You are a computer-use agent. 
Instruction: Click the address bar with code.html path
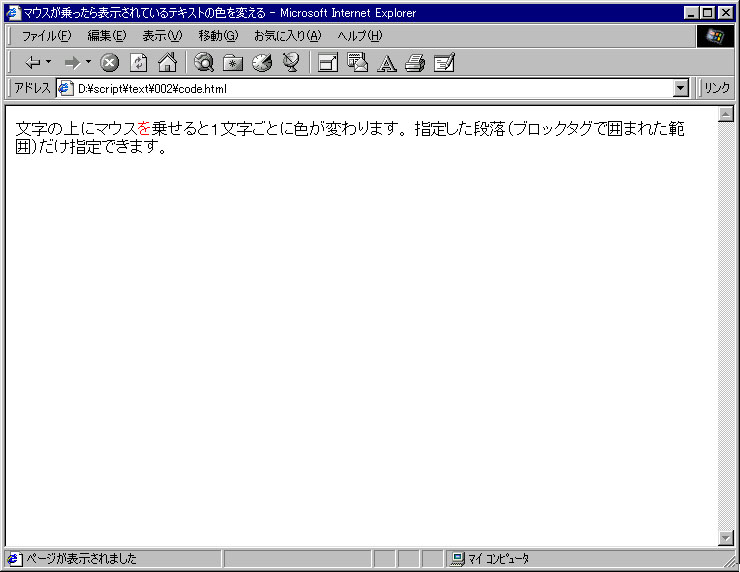[365, 89]
